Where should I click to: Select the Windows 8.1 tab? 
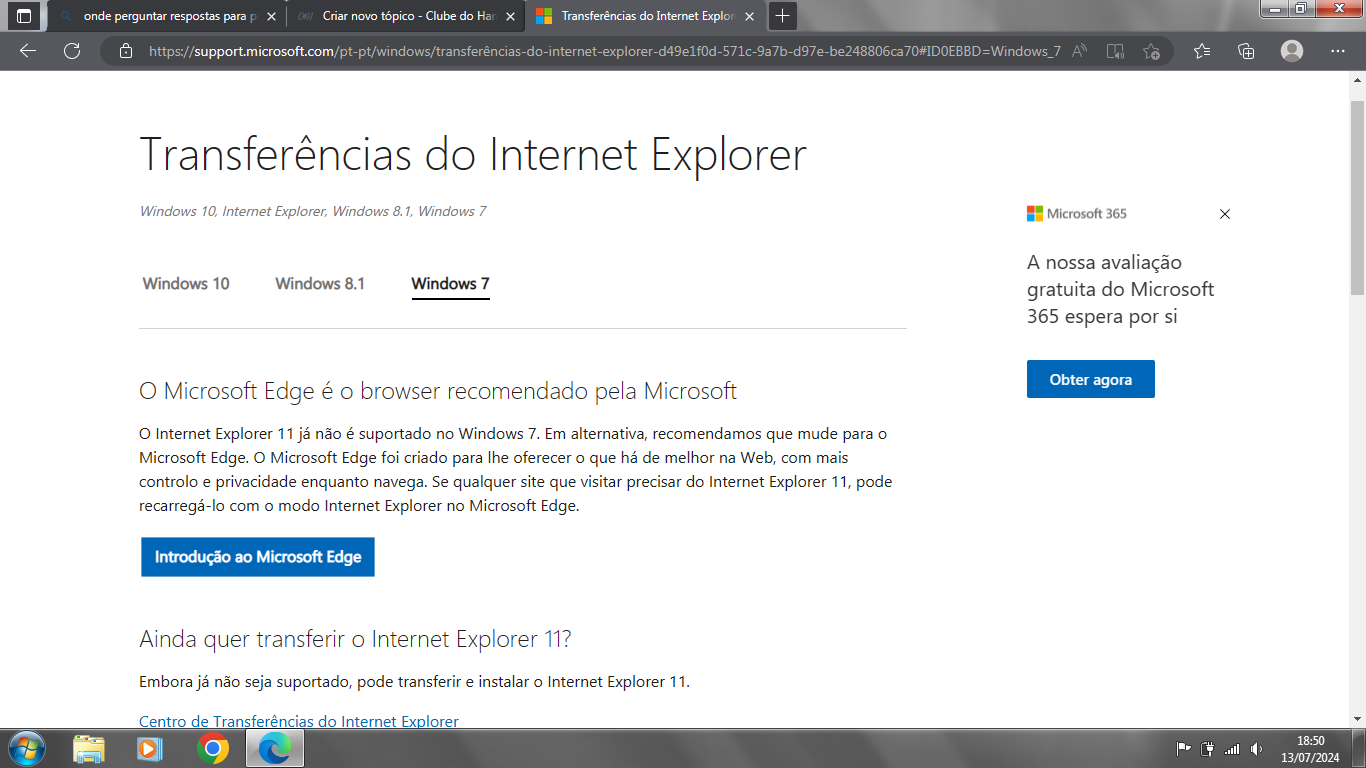coord(320,284)
